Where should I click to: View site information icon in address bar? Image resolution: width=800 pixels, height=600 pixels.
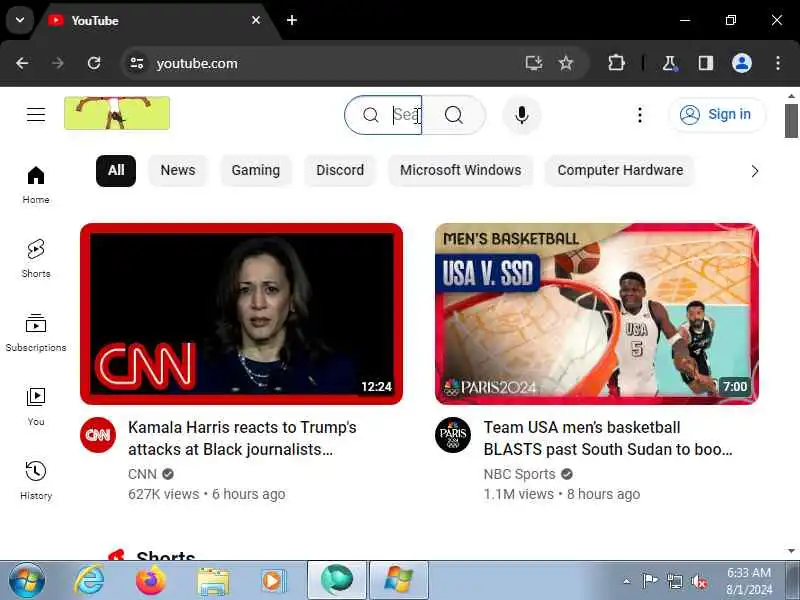[137, 63]
